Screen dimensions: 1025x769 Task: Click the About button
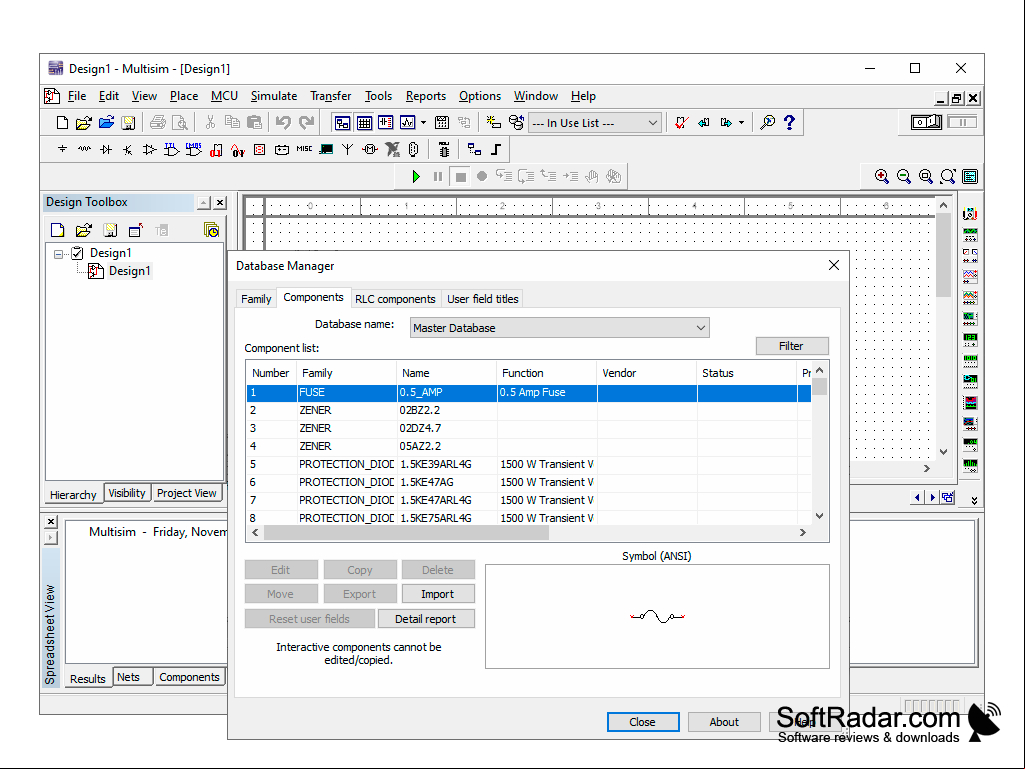[724, 722]
